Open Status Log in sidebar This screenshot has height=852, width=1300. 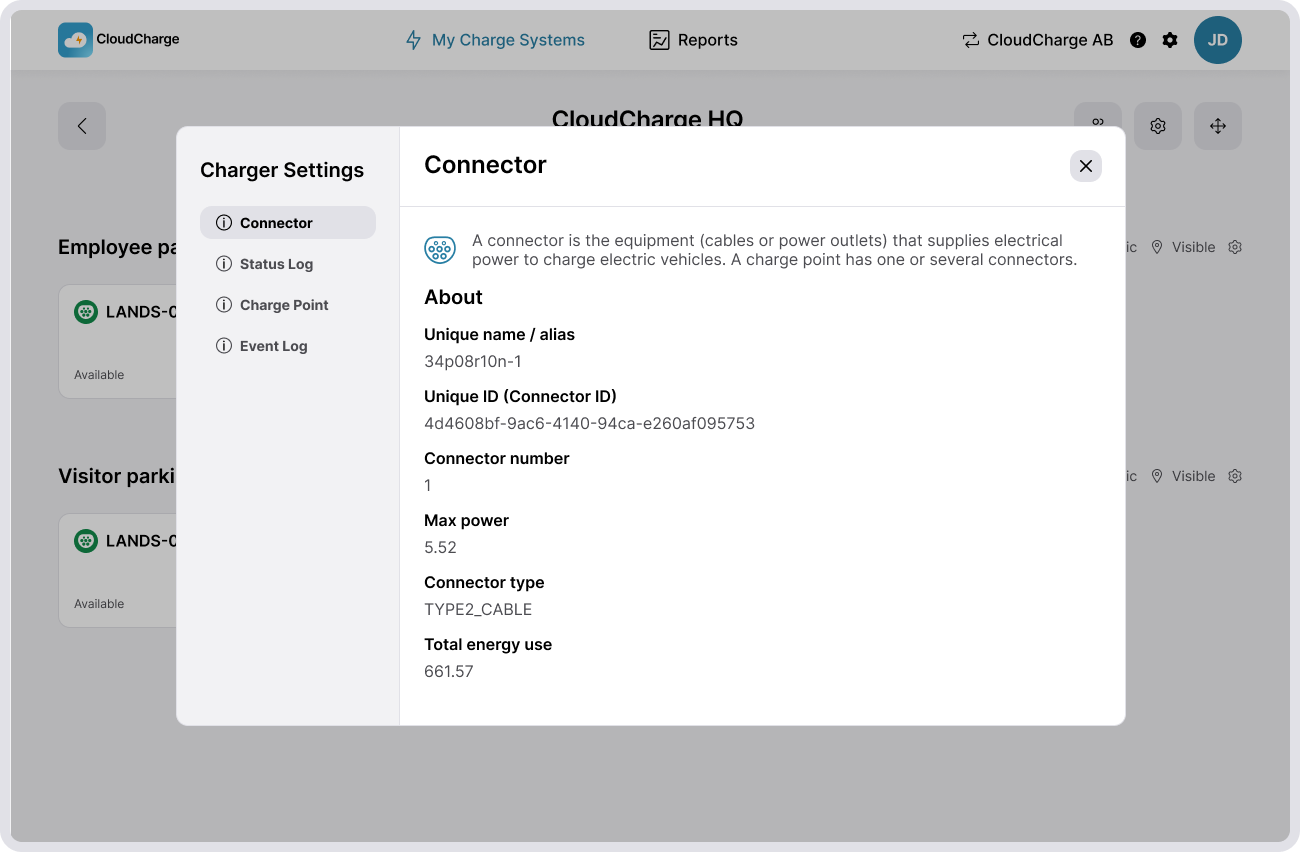pos(288,264)
